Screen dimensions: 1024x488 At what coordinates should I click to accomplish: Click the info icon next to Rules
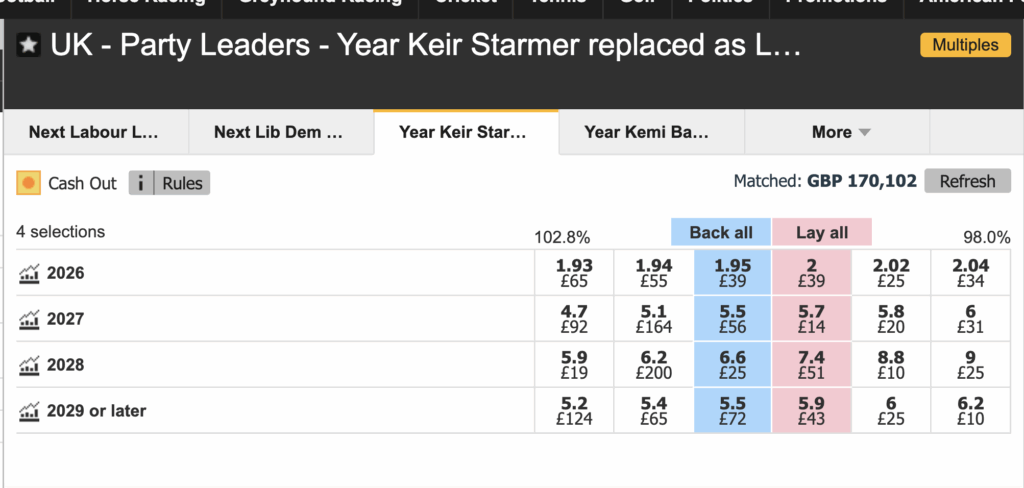pyautogui.click(x=141, y=183)
